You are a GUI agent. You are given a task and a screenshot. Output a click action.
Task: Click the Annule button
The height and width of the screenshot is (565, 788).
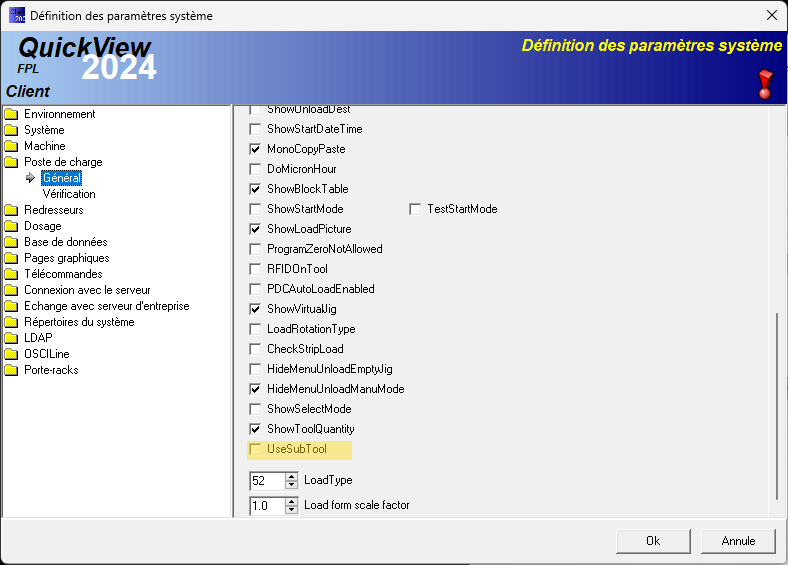[x=738, y=541]
